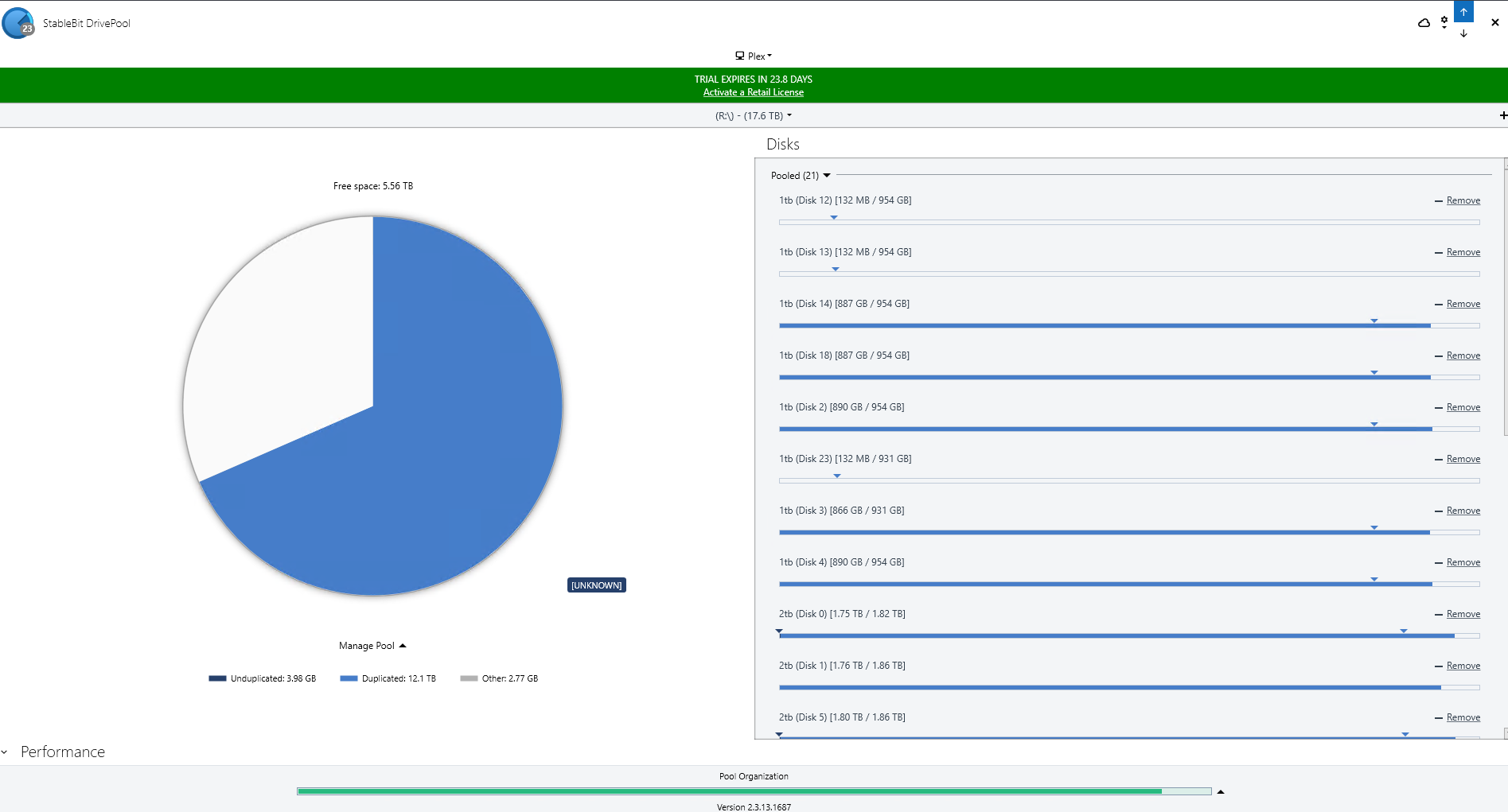Open the settings gear menu
Viewport: 1508px width, 812px height.
click(1444, 22)
